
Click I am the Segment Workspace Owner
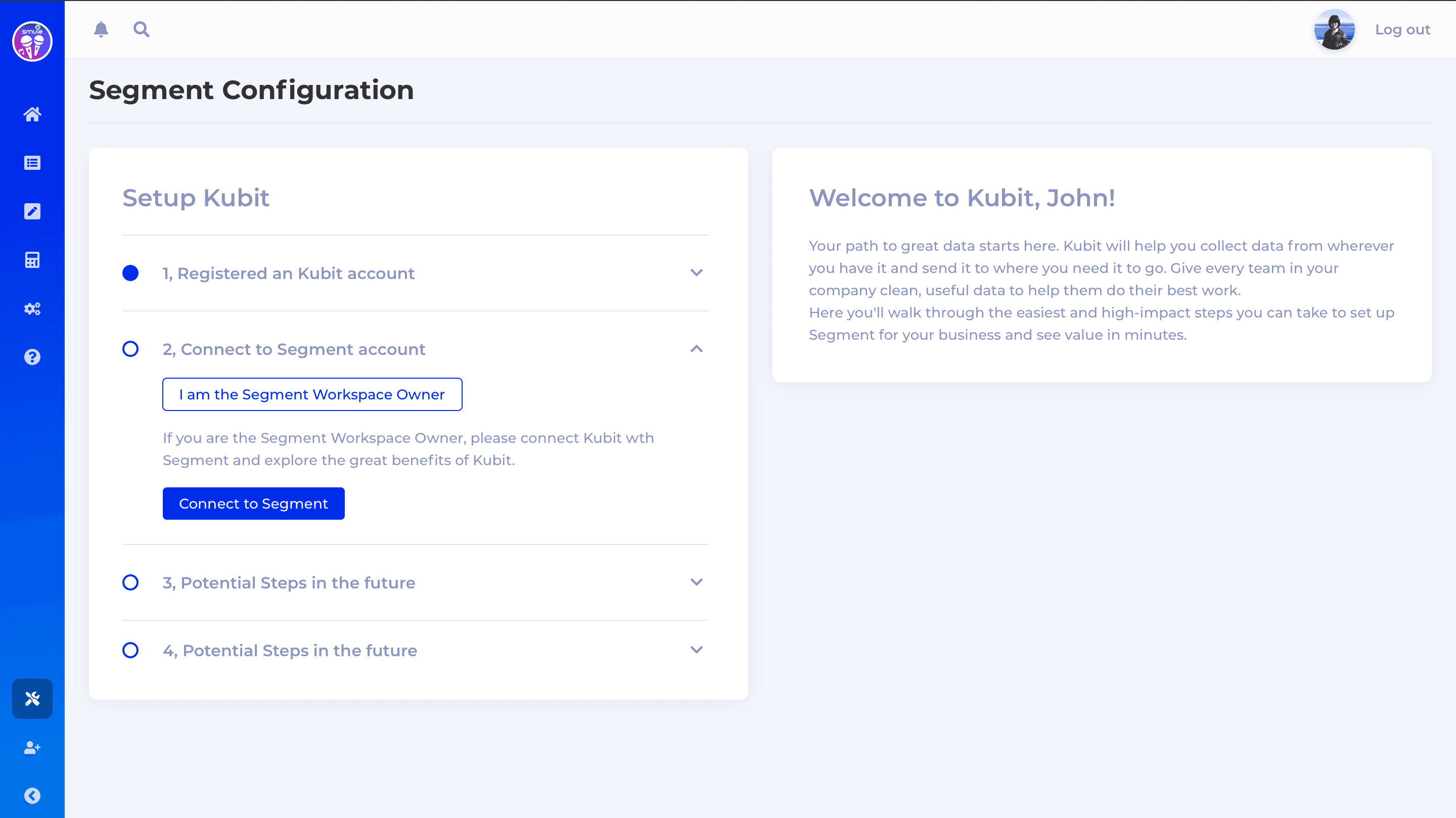click(312, 394)
